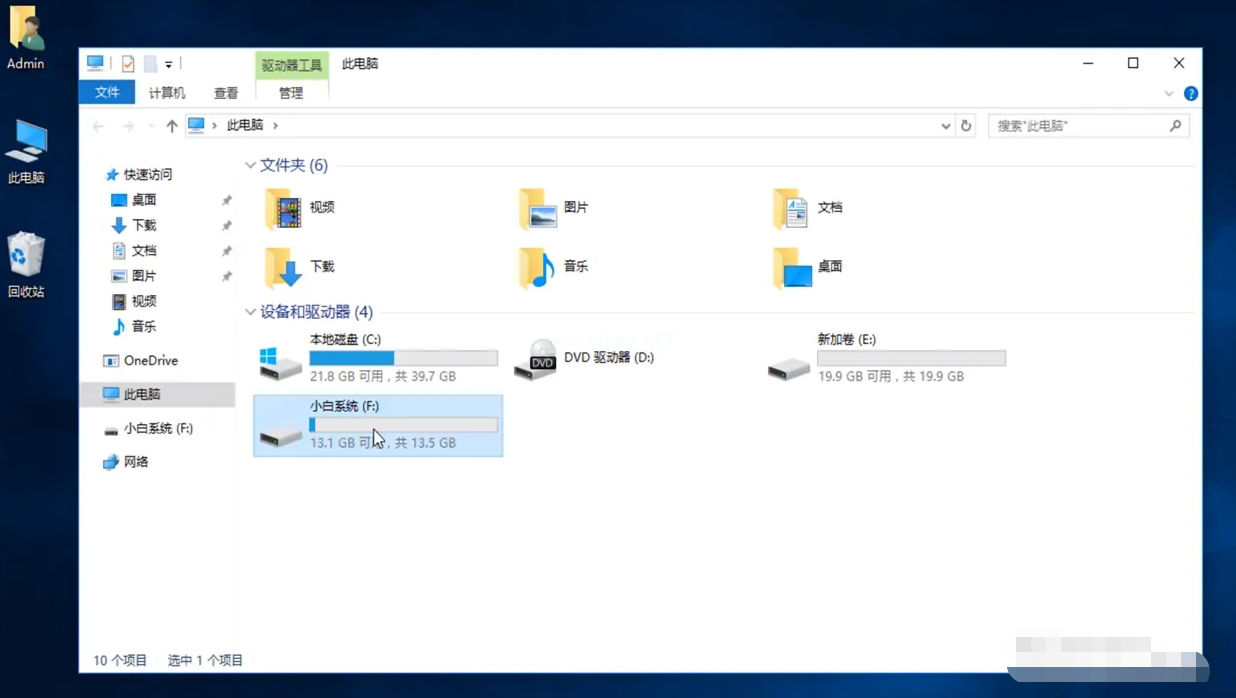Click the Help question mark icon

1190,93
